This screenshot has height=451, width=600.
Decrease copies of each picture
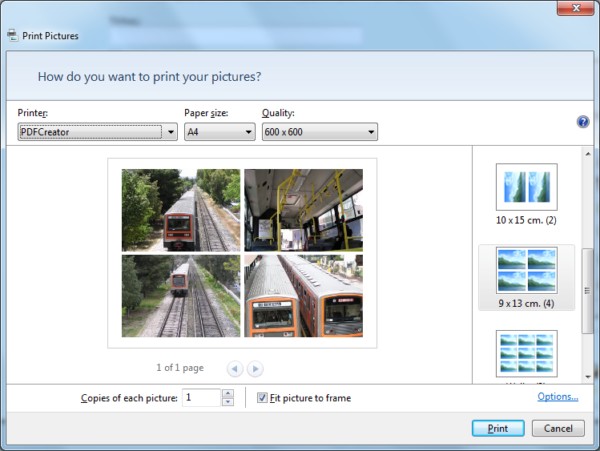228,402
